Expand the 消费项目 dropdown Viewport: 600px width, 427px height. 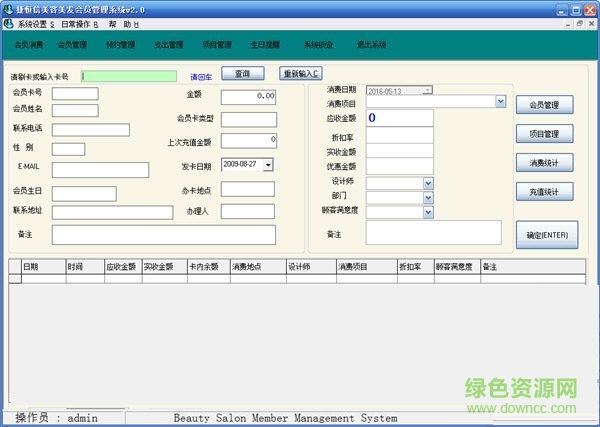pyautogui.click(x=500, y=102)
